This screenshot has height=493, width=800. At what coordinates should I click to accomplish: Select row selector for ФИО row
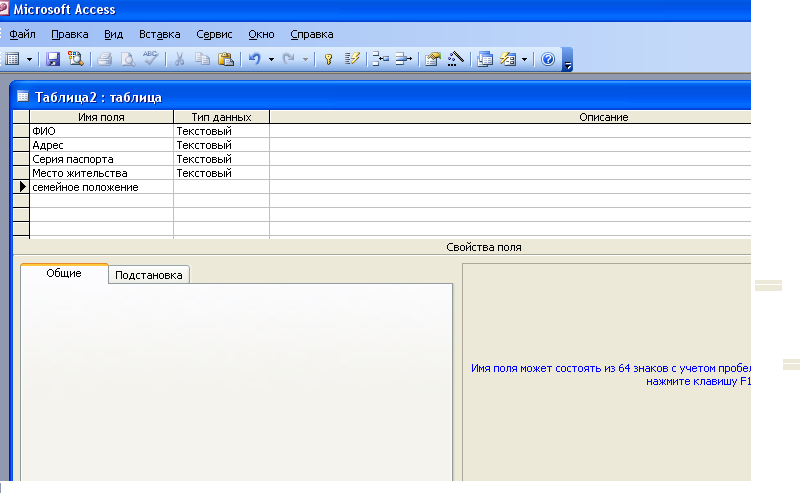tap(21, 131)
